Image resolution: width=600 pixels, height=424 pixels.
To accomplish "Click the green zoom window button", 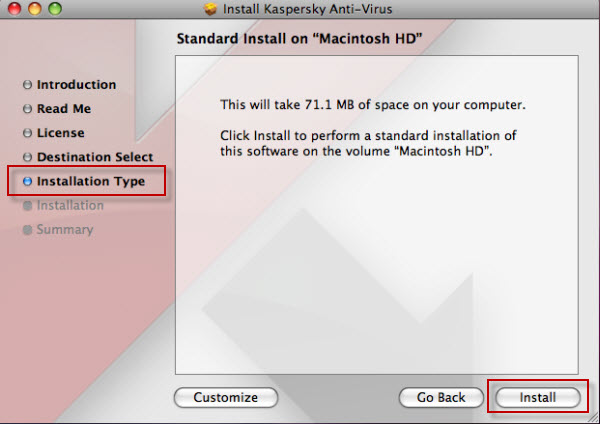I will point(55,8).
